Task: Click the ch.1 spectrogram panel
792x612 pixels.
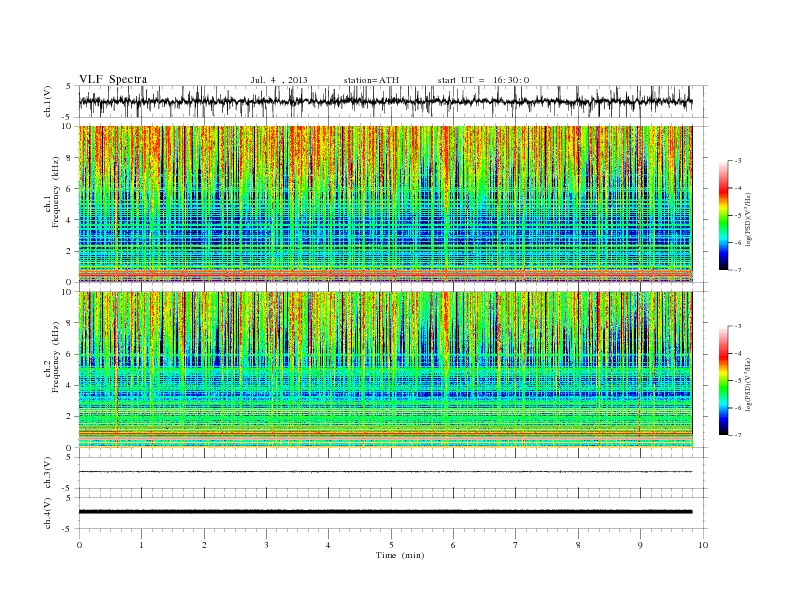Action: [x=385, y=204]
